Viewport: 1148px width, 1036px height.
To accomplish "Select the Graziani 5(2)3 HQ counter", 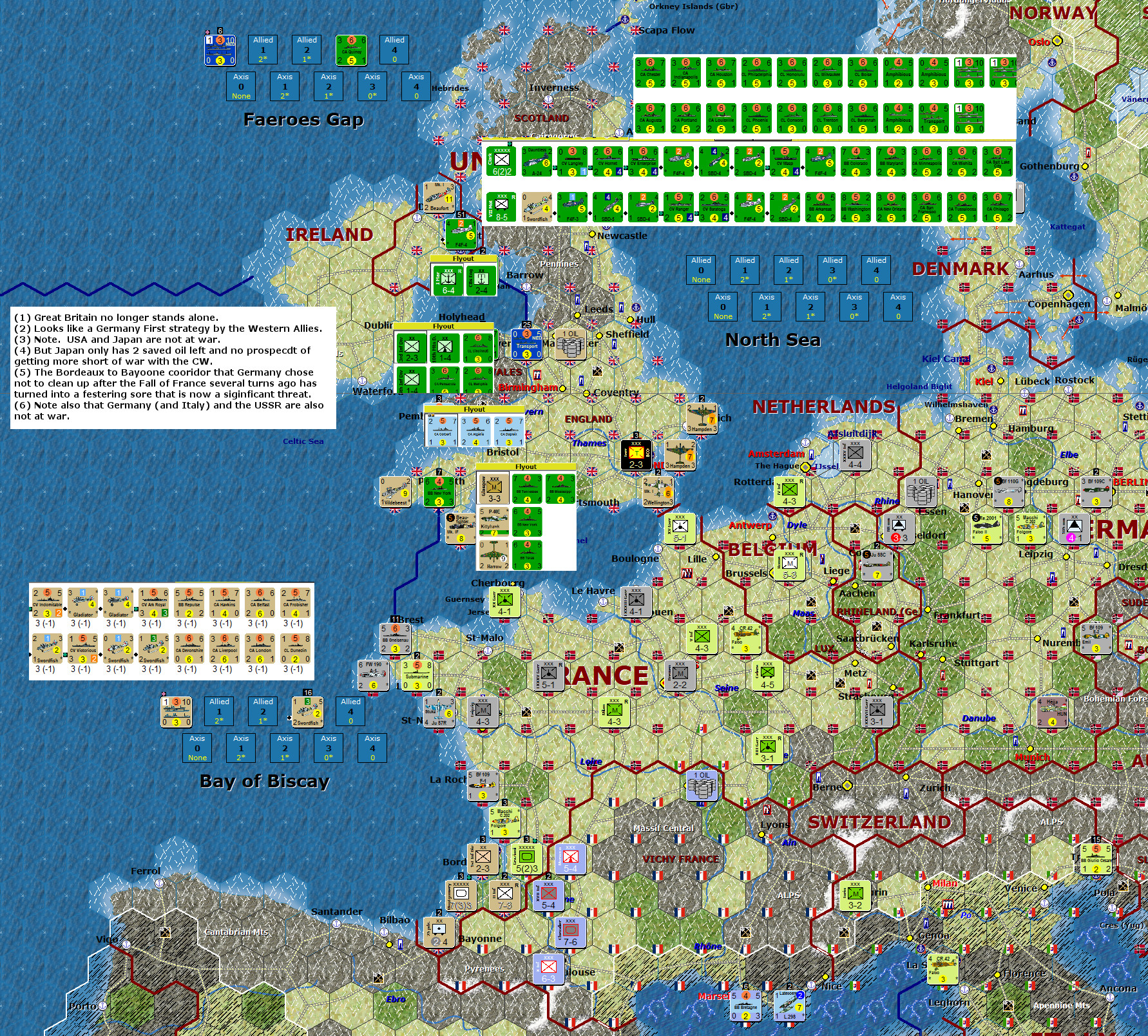I will coord(527,859).
